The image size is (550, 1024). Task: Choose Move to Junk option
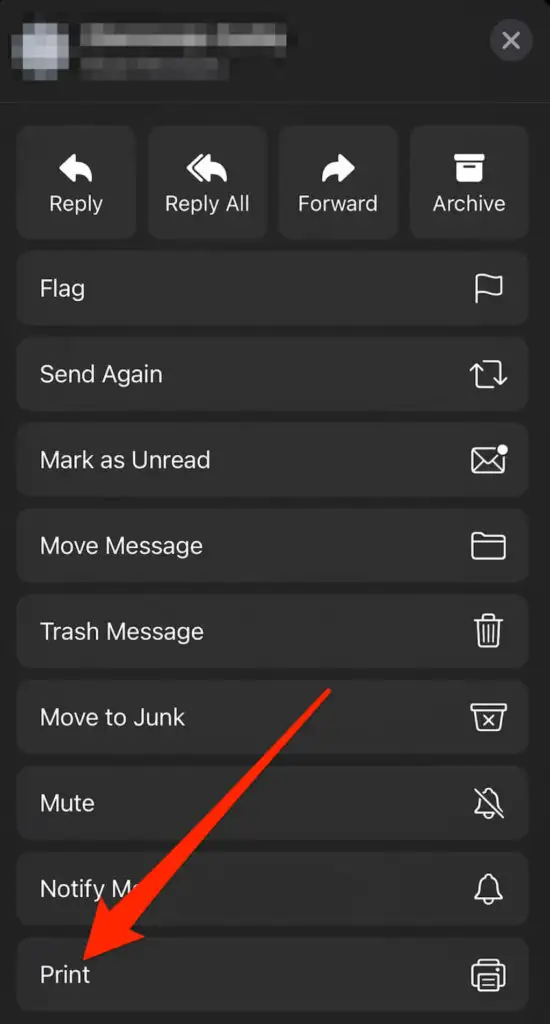pos(272,717)
